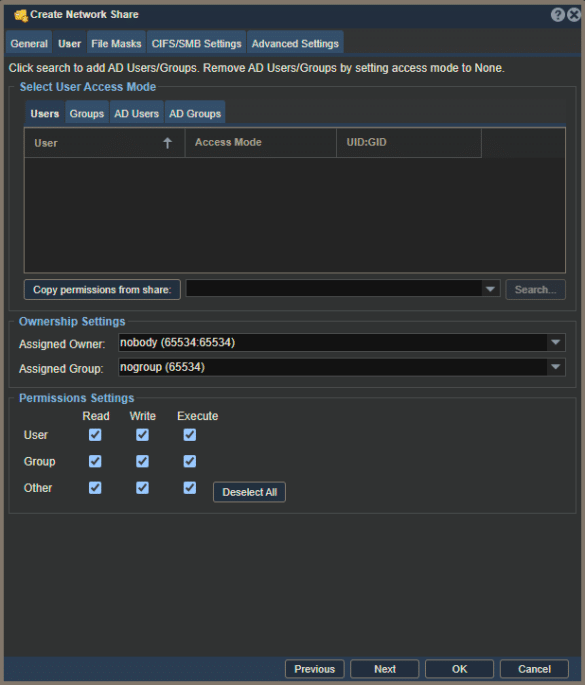Click the Deselect All button
This screenshot has height=685, width=585.
(x=249, y=492)
